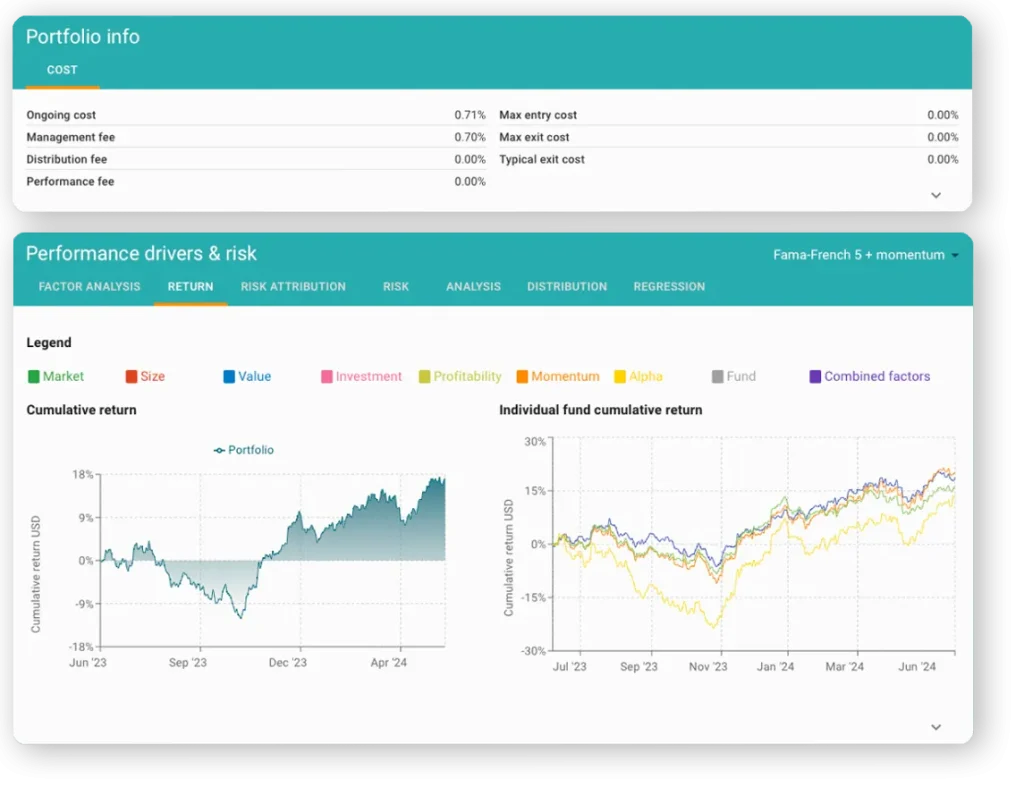The width and height of the screenshot is (1024, 787).
Task: Expand the Performance drivers panel chevron
Action: coord(936,727)
